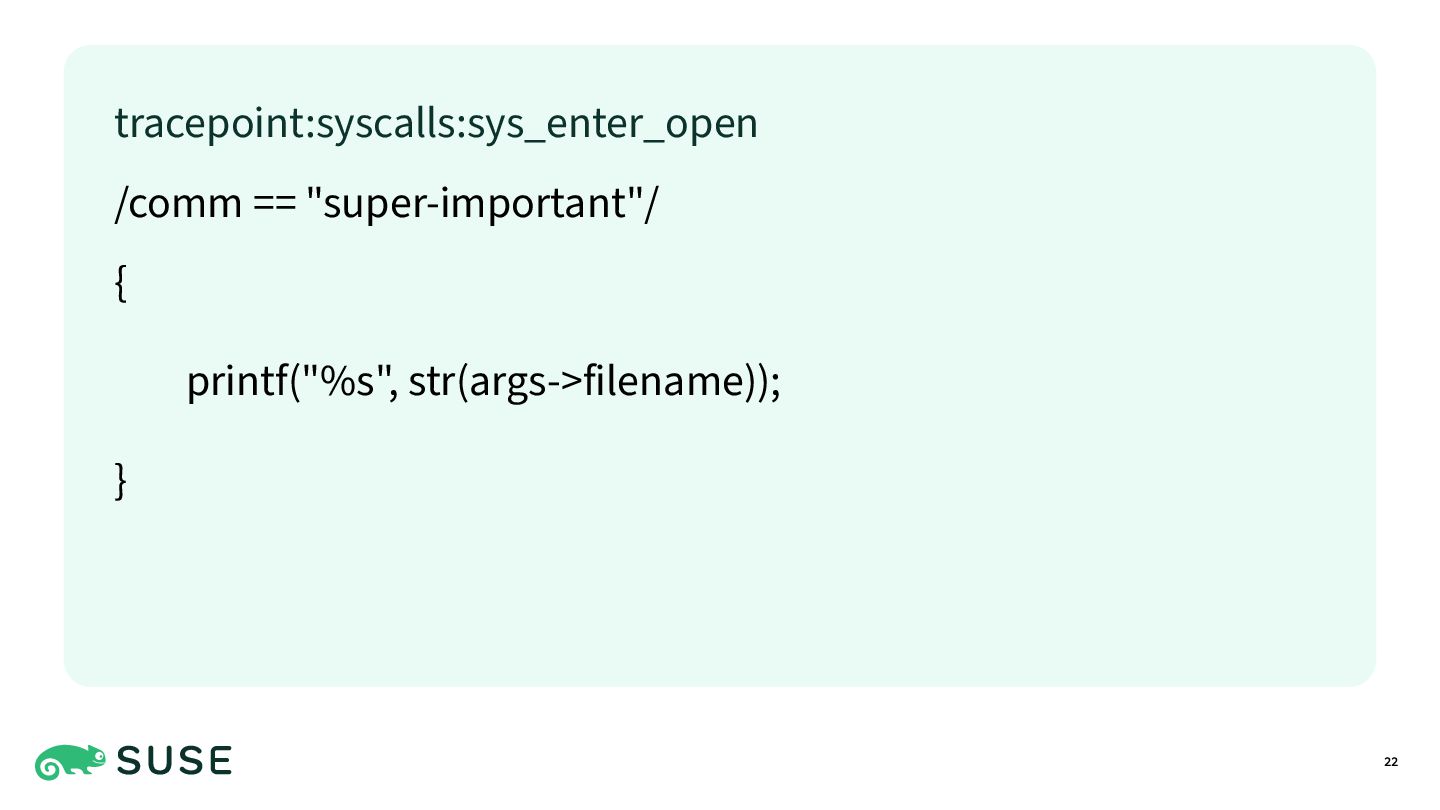This screenshot has height=810, width=1440.
Task: Click the str function call
Action: tap(431, 382)
